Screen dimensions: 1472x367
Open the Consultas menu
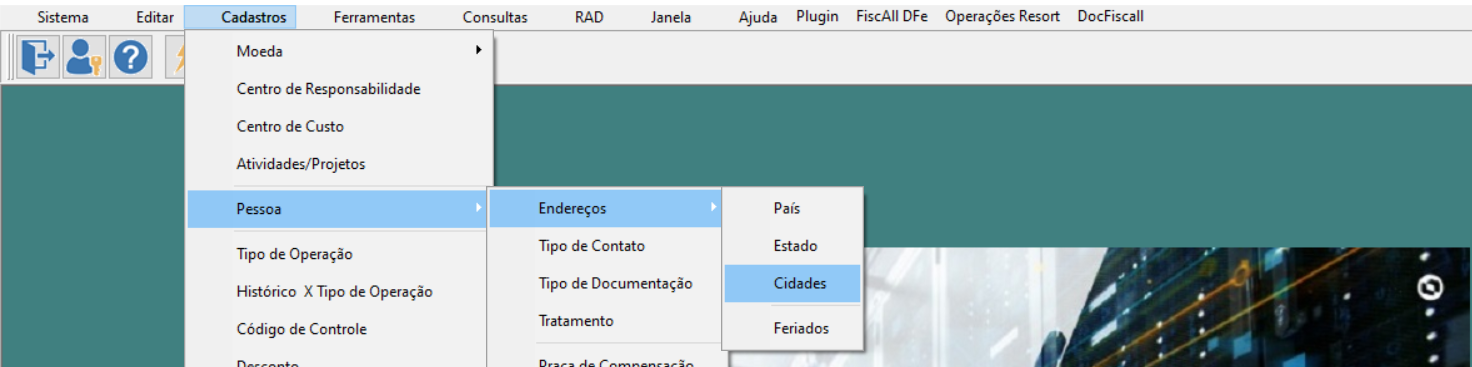[x=495, y=17]
